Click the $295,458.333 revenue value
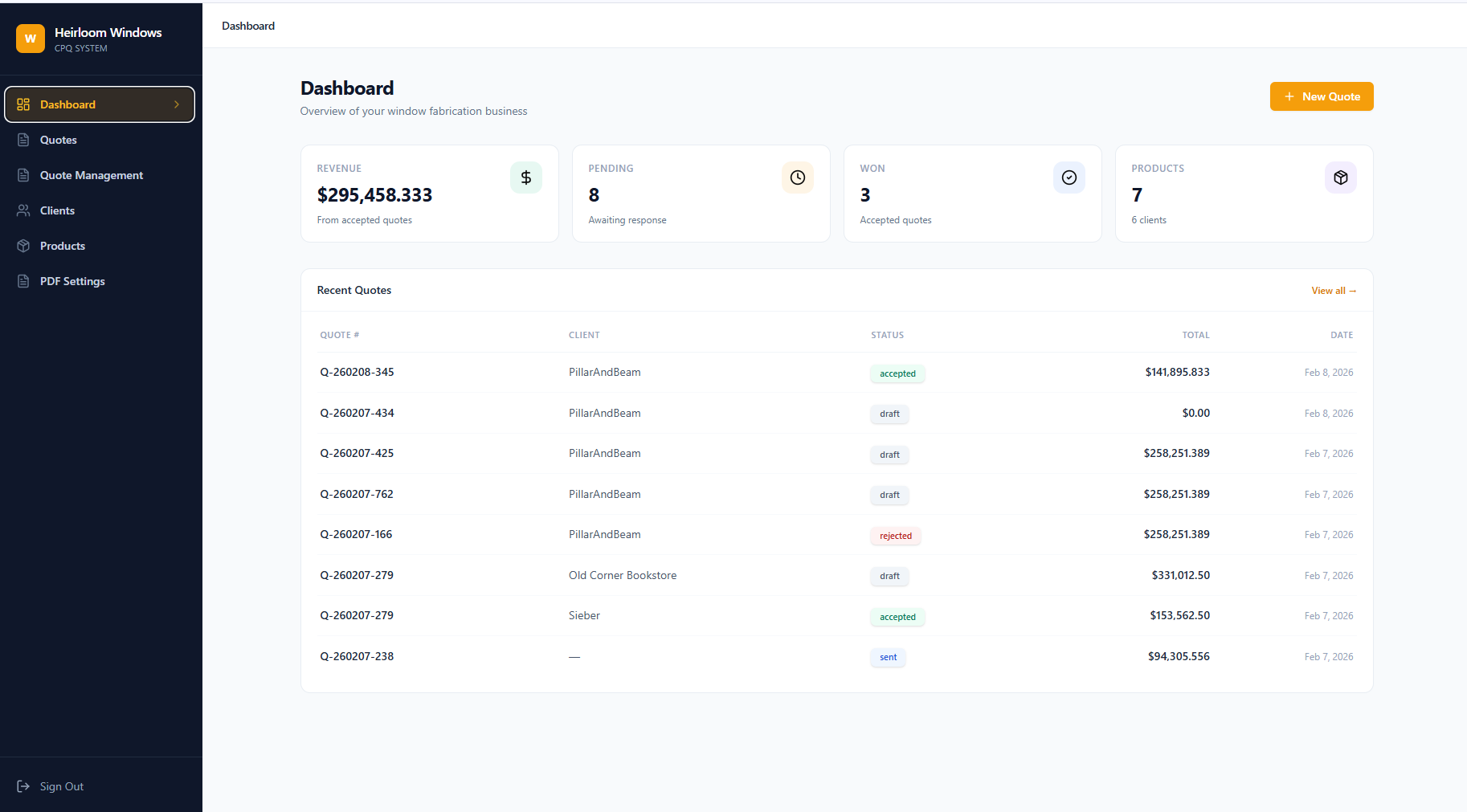This screenshot has height=812, width=1467. (x=374, y=195)
